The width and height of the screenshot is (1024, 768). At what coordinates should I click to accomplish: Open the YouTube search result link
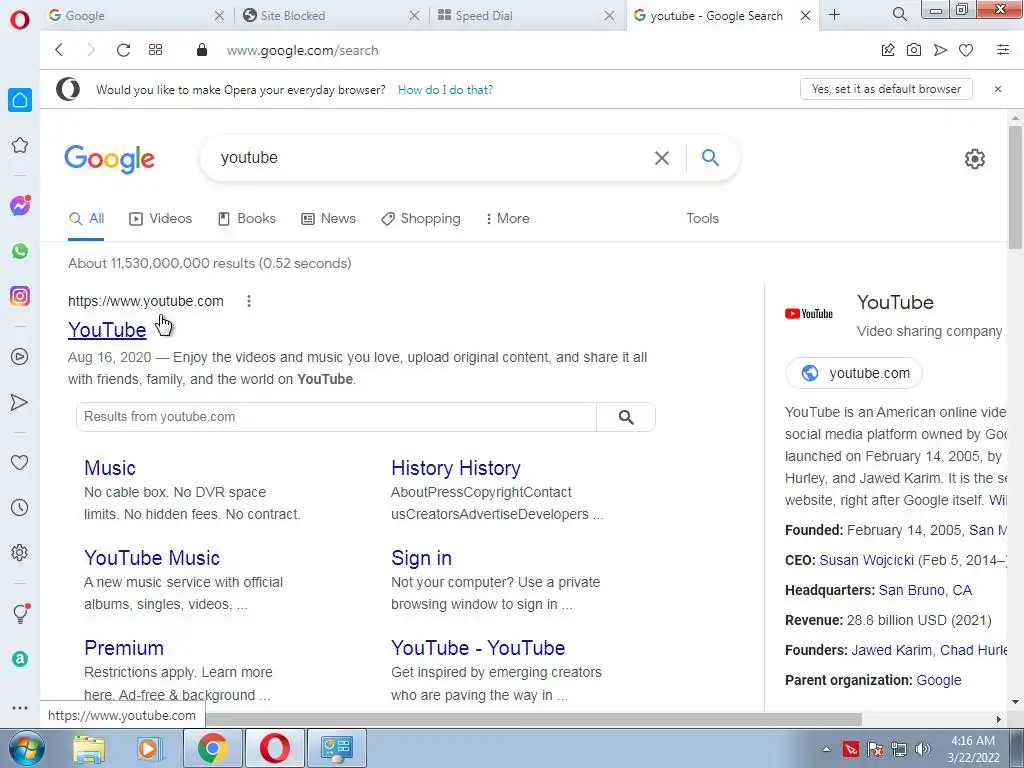(x=107, y=330)
